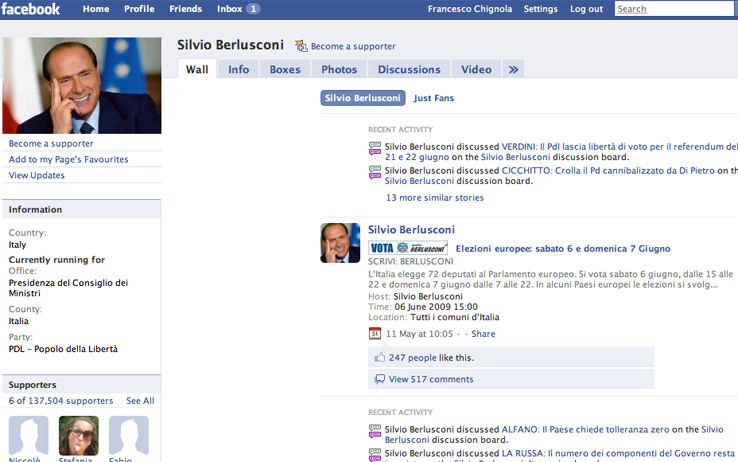Click the Share link under the event
The image size is (738, 462).
(x=483, y=334)
